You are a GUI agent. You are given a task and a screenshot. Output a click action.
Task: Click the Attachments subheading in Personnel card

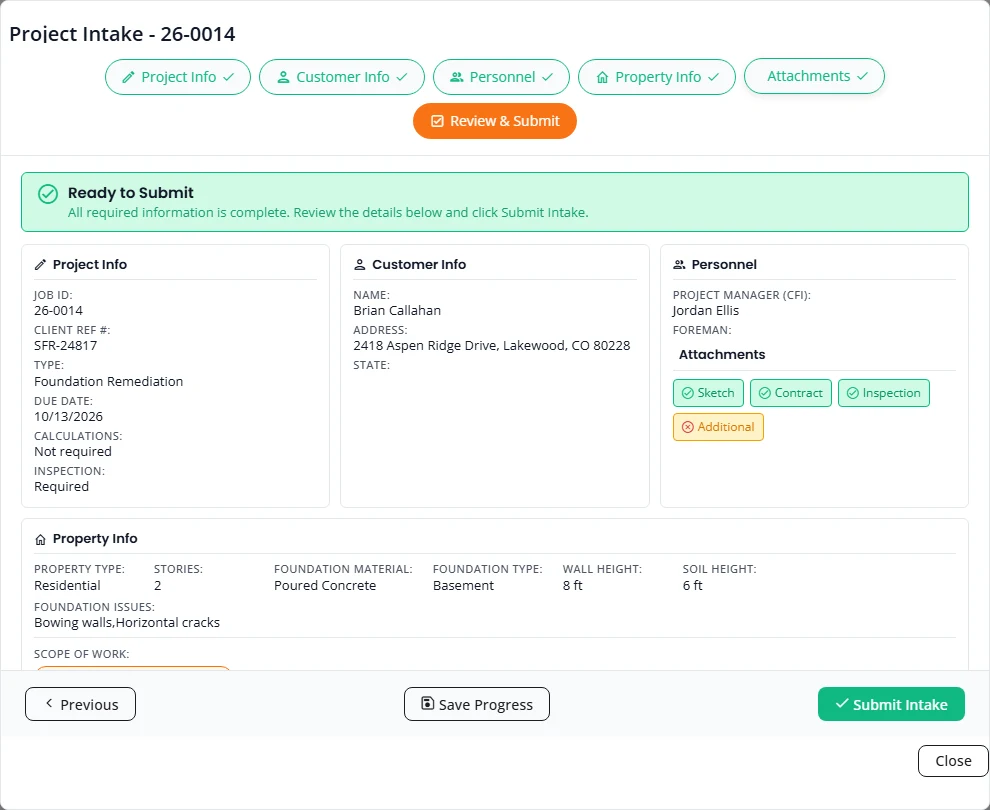coord(722,355)
